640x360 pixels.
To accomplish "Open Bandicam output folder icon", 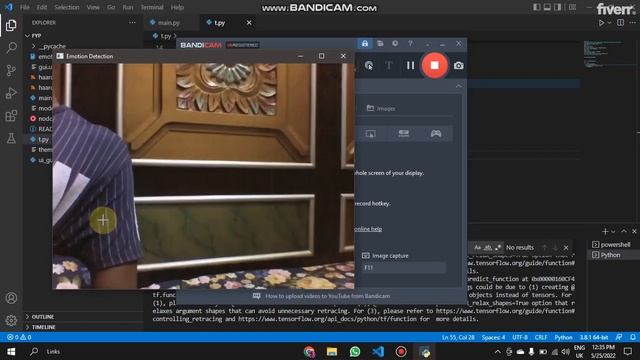I will click(380, 43).
